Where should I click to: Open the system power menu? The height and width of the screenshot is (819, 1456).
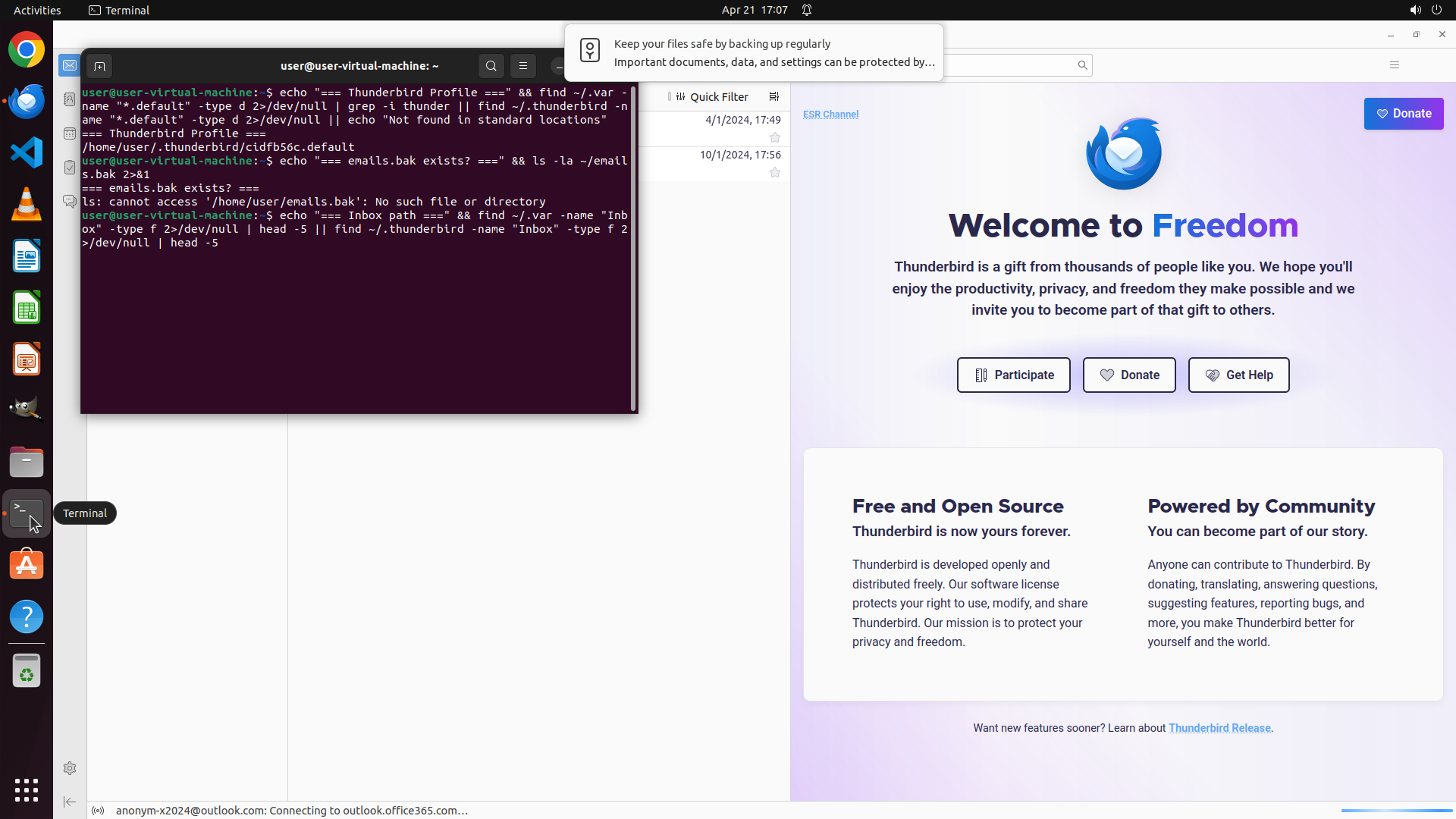tap(1436, 10)
